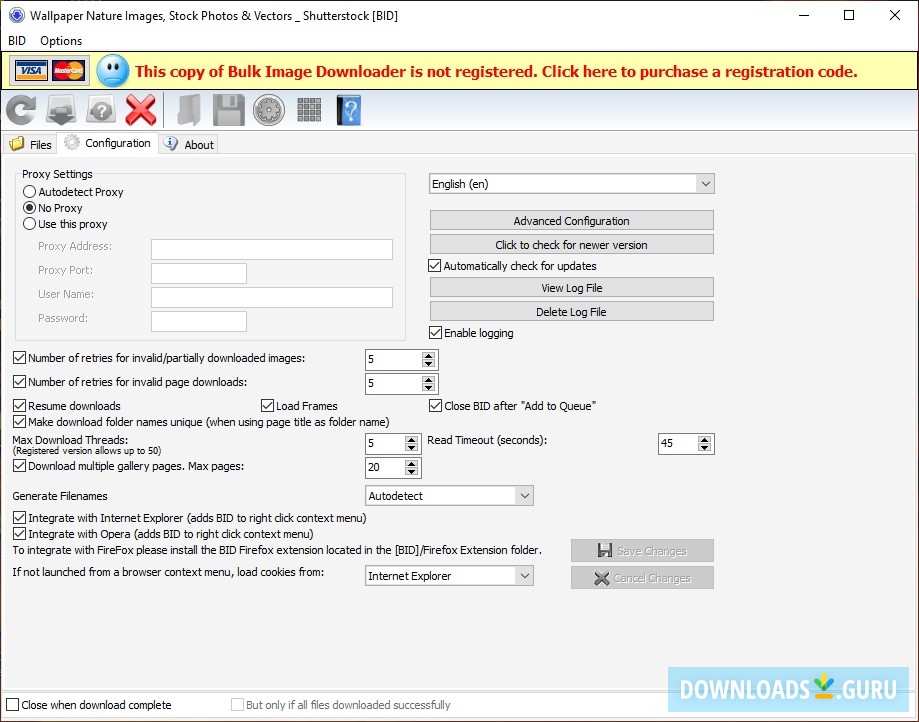
Task: Click the download toolbar icon
Action: pyautogui.click(x=61, y=110)
